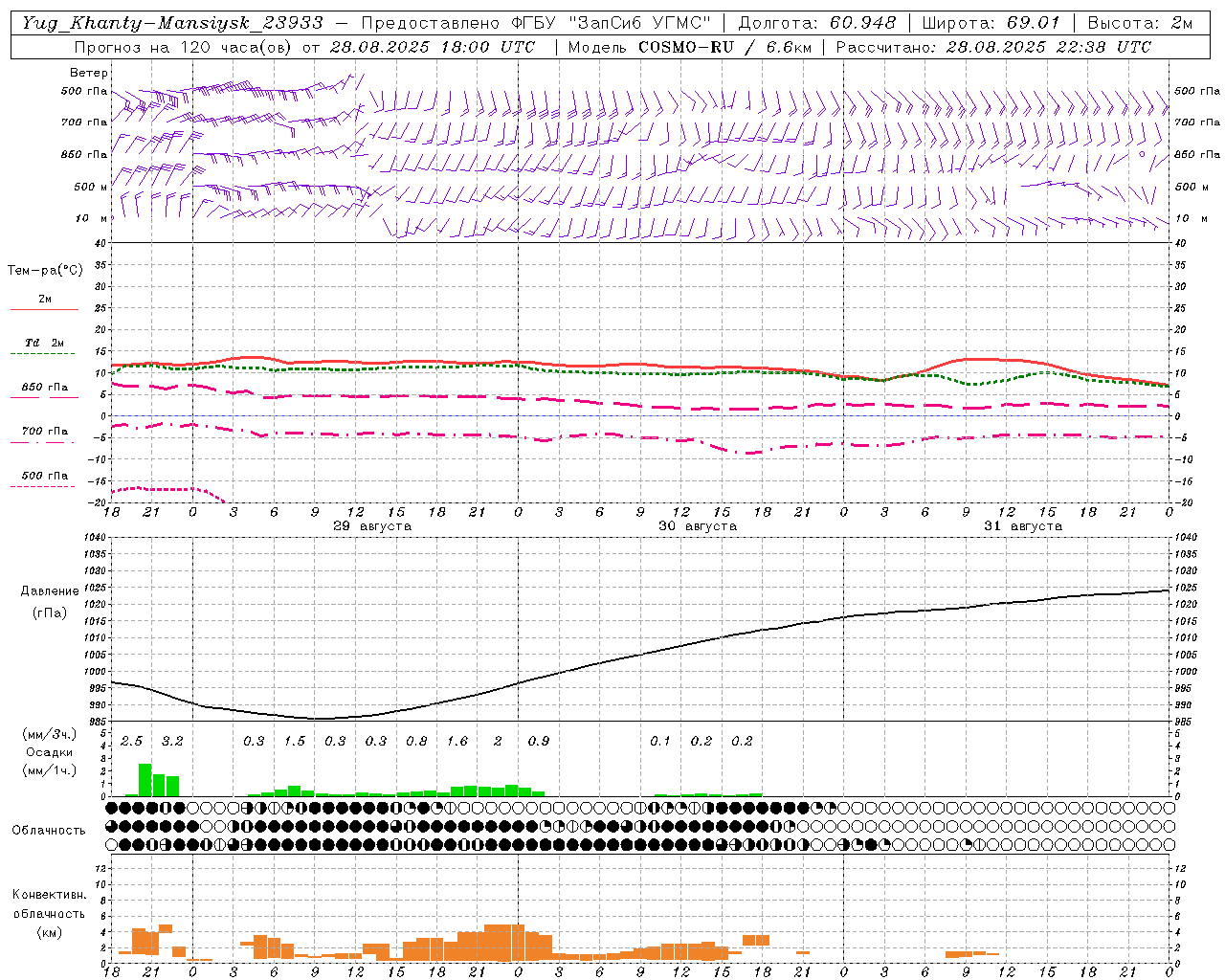Click the 850 гПа temperature legend line sample
1225x980 pixels.
[x=44, y=396]
